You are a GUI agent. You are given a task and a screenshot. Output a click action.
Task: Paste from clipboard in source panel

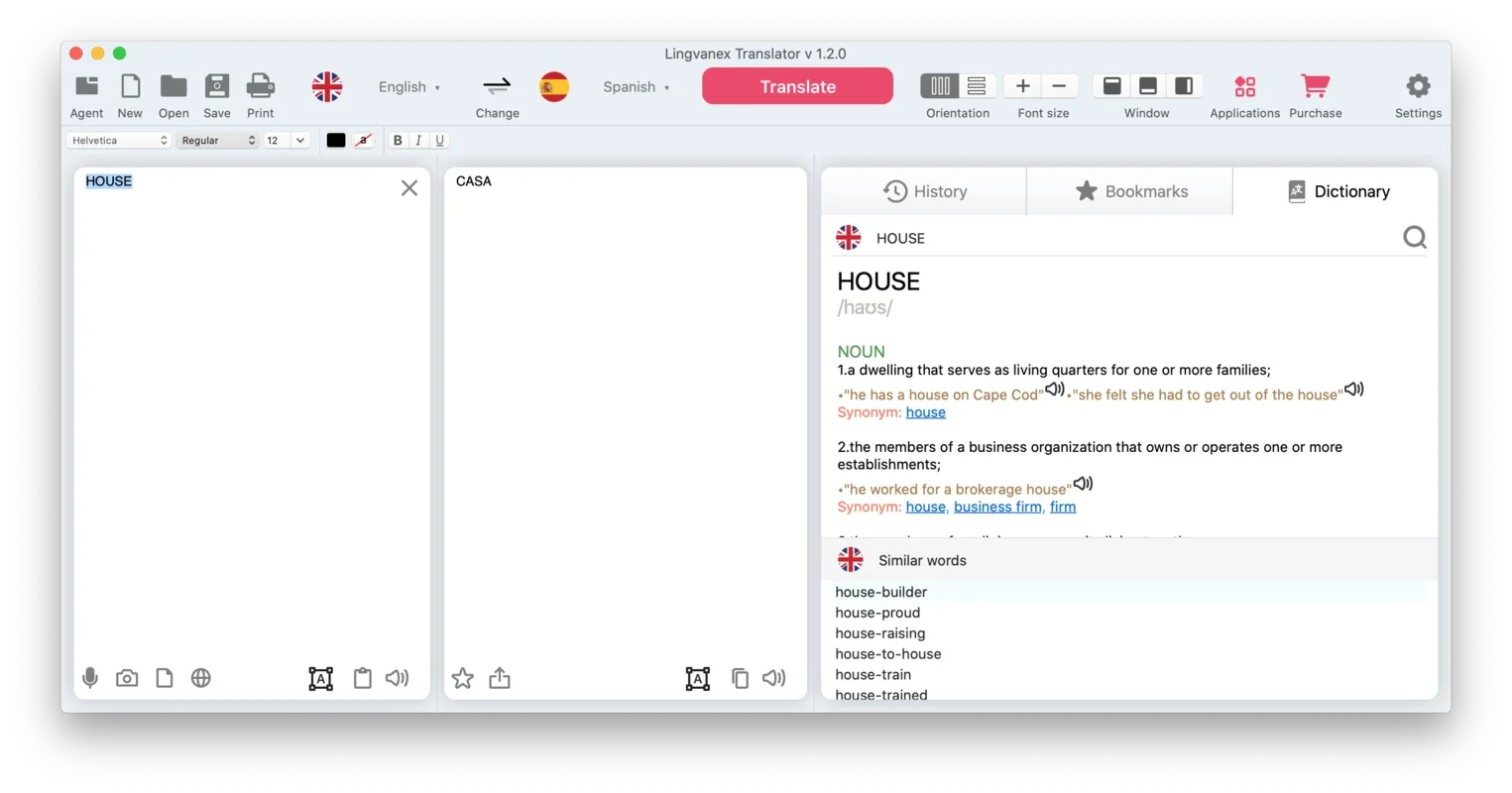pyautogui.click(x=363, y=678)
